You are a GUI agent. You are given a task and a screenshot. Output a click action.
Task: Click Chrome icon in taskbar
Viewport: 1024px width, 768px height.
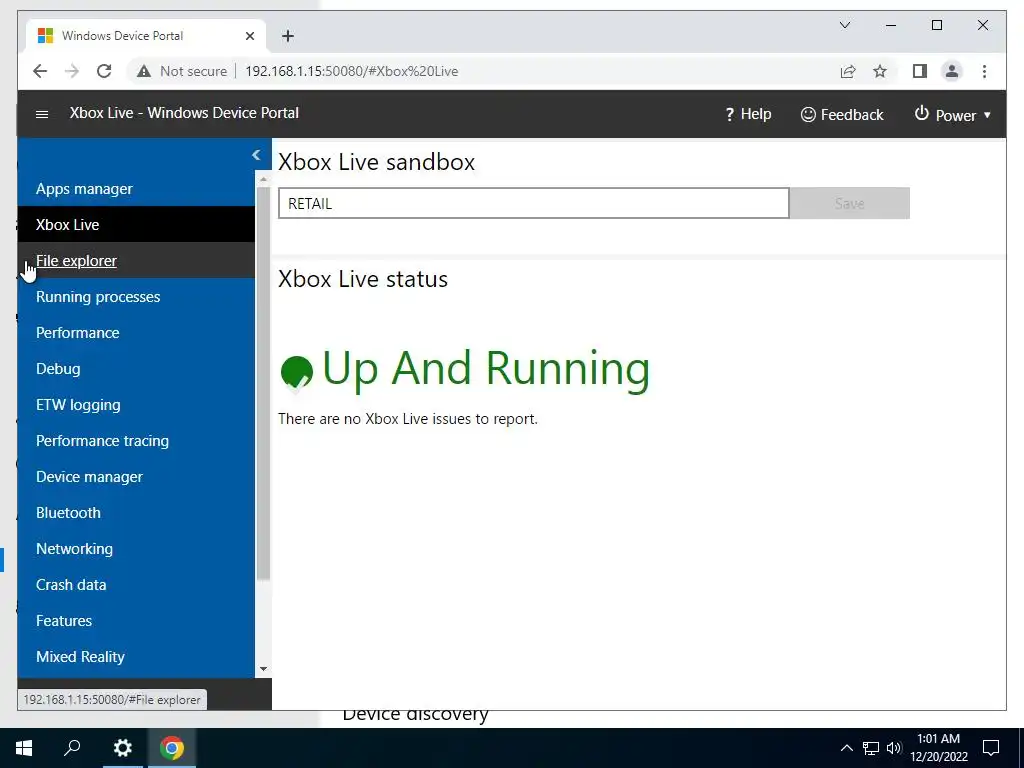(172, 748)
